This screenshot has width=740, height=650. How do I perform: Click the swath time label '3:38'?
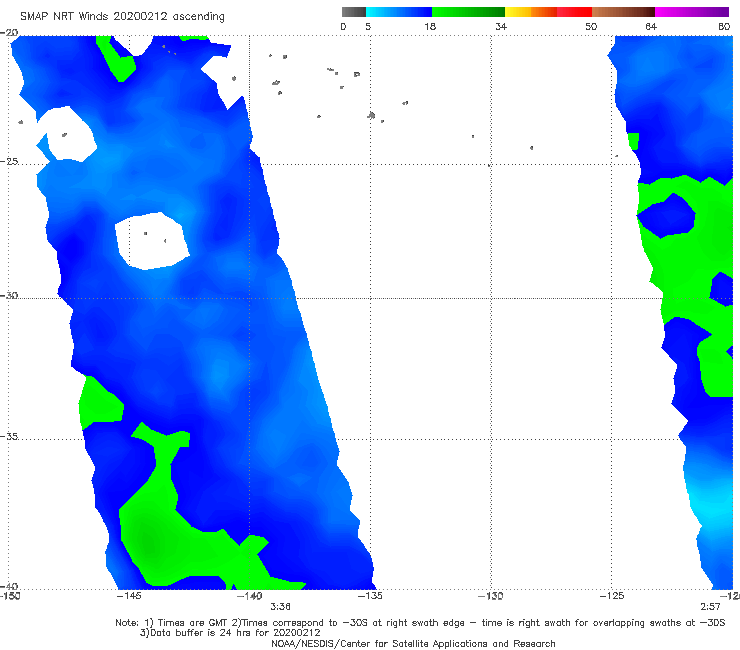280,607
